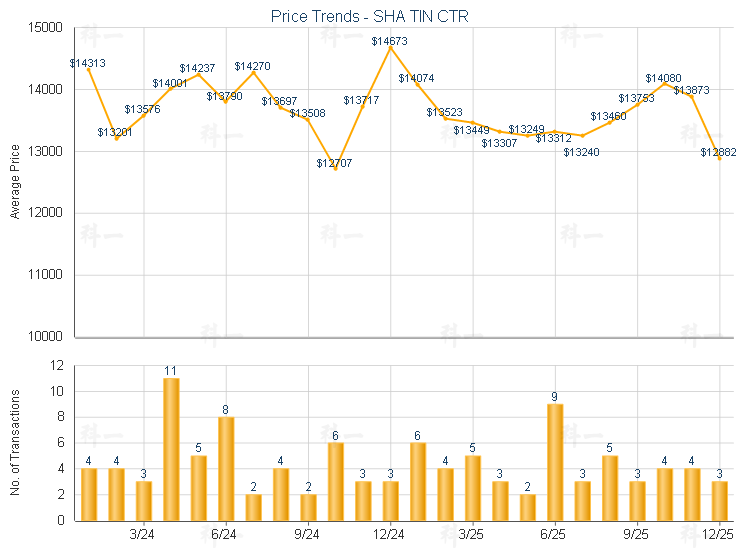
Task: Select the $14080 data point label
Action: pyautogui.click(x=663, y=78)
